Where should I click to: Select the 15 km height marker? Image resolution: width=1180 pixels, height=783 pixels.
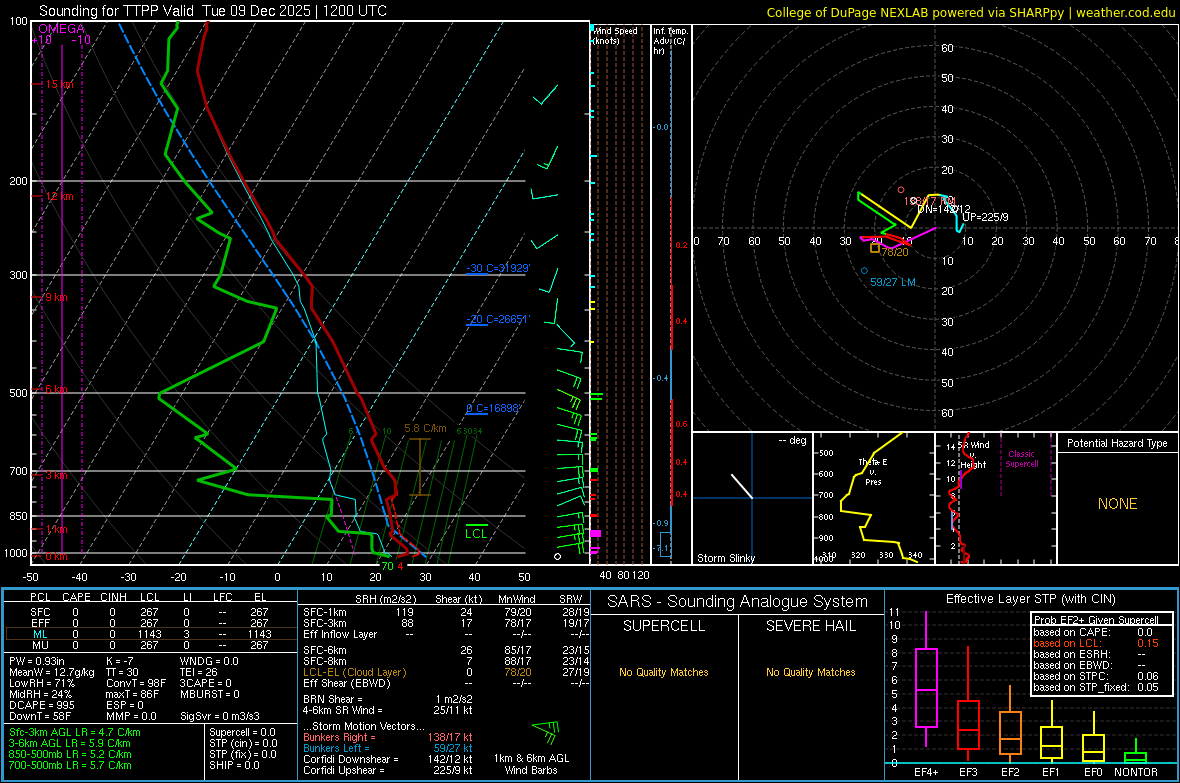click(59, 84)
